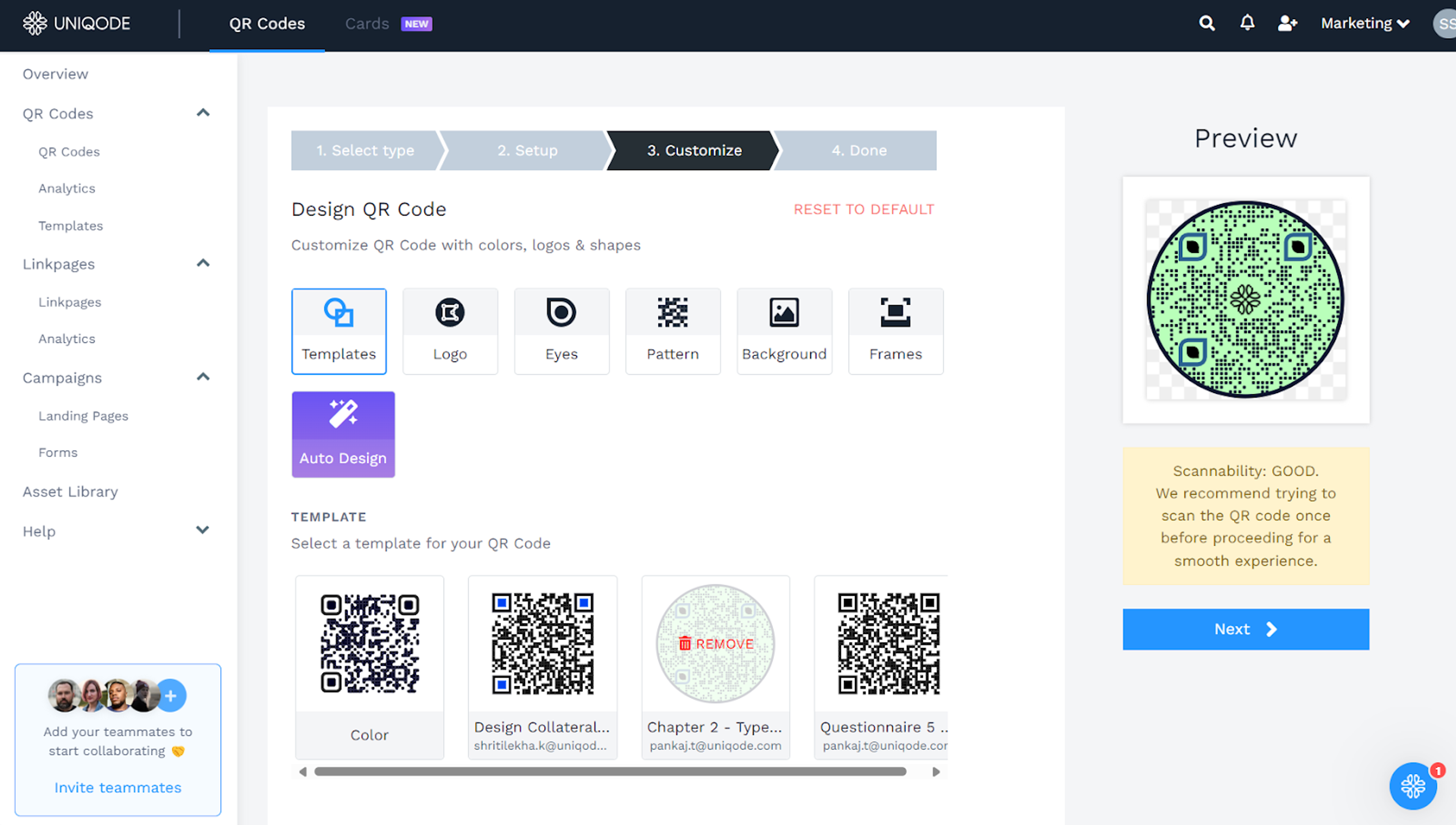Open Linkpages sub-item in sidebar
1456x825 pixels.
(70, 302)
